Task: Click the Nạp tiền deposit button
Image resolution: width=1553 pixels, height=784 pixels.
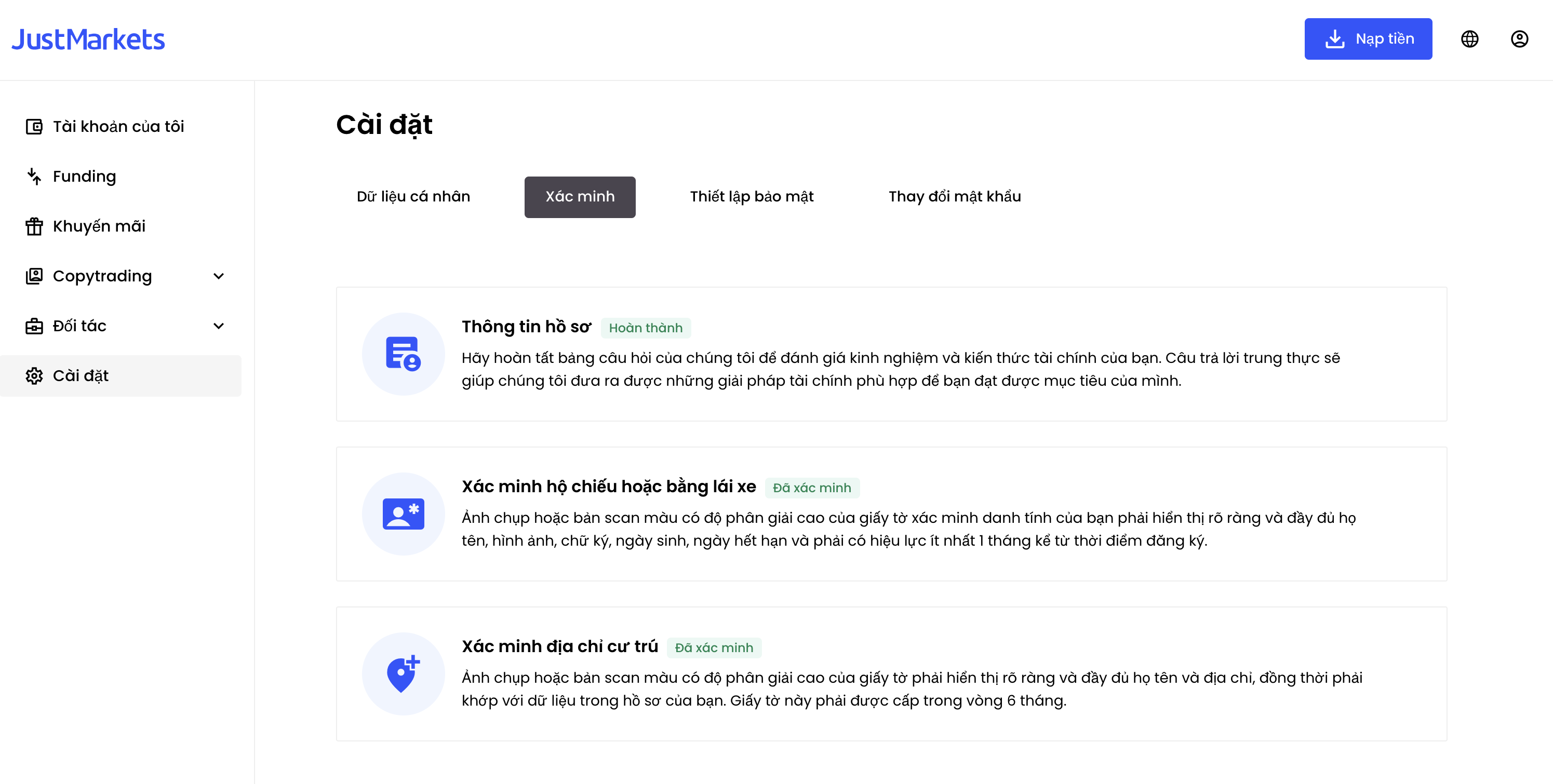Action: point(1368,39)
